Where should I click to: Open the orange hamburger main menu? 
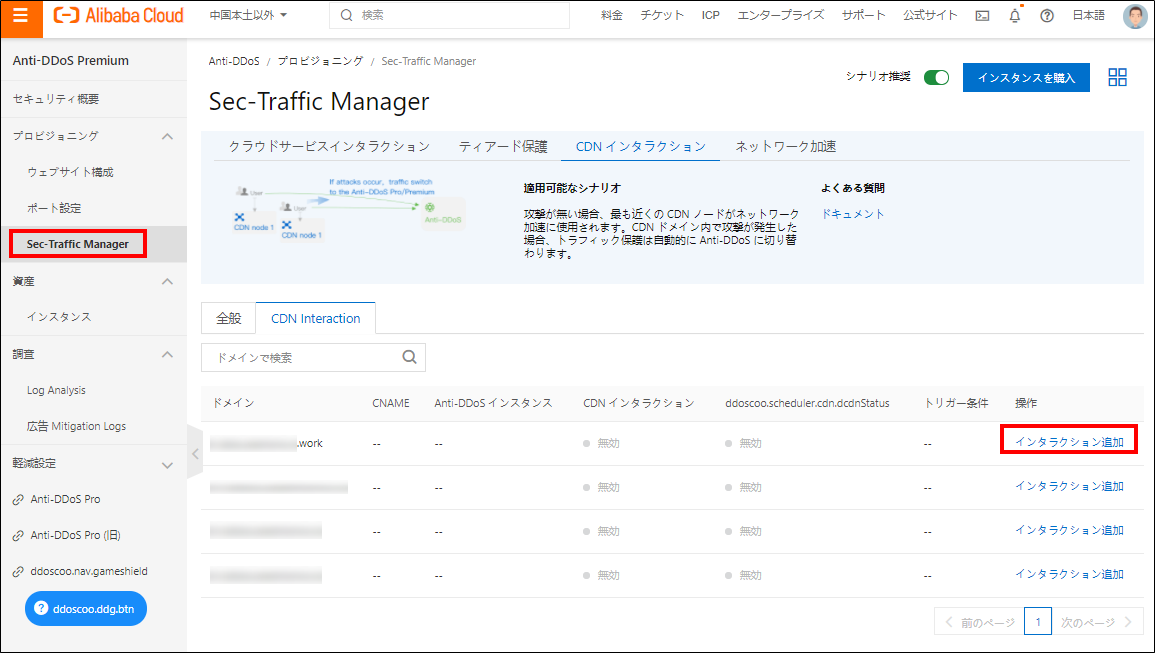(21, 15)
